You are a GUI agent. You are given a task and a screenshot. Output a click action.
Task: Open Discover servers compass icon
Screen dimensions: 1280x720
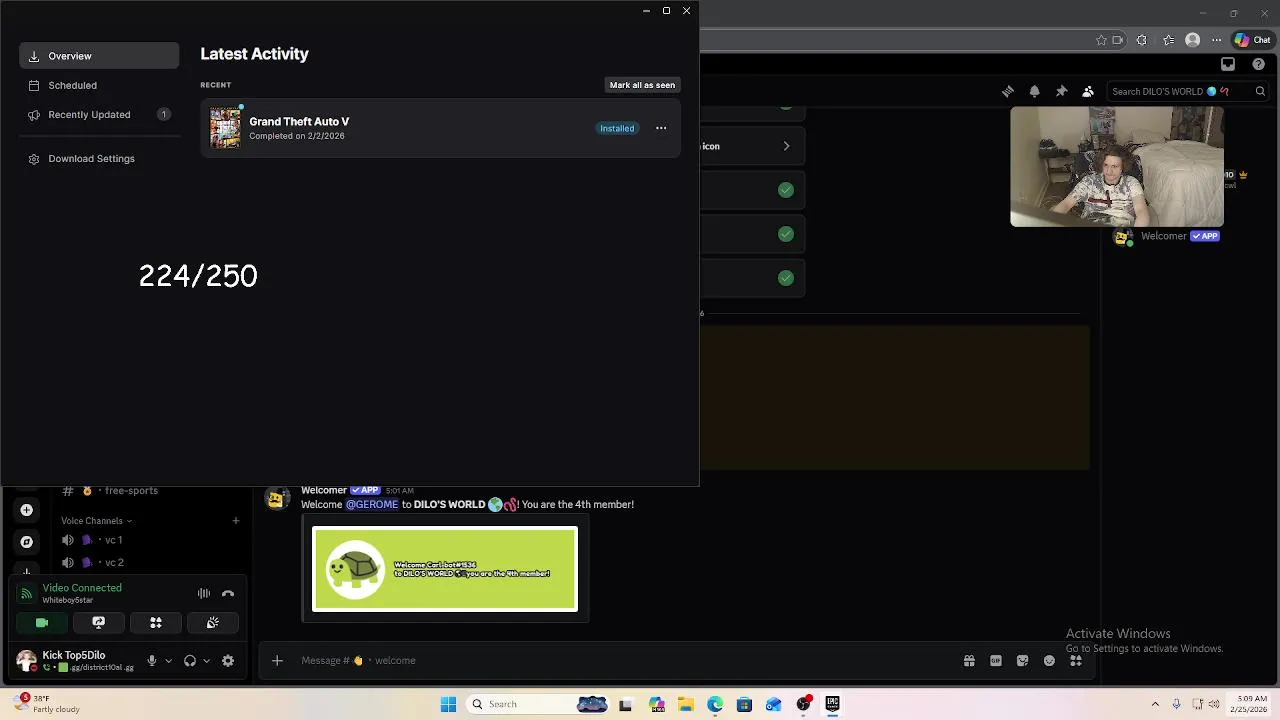[x=26, y=542]
